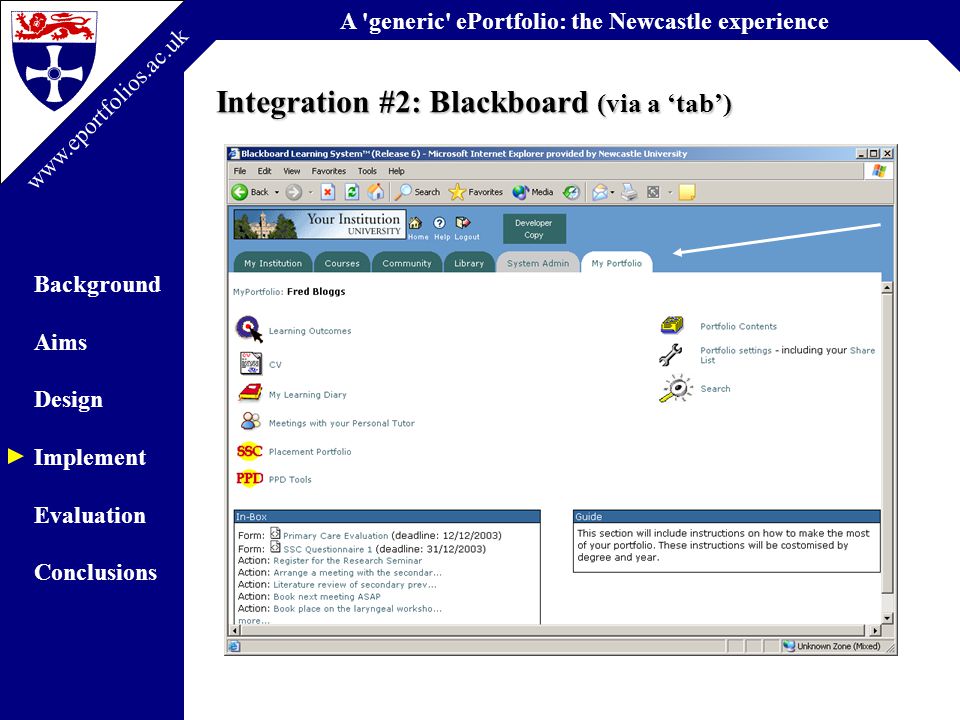Click the Print icon in the toolbar

point(629,192)
